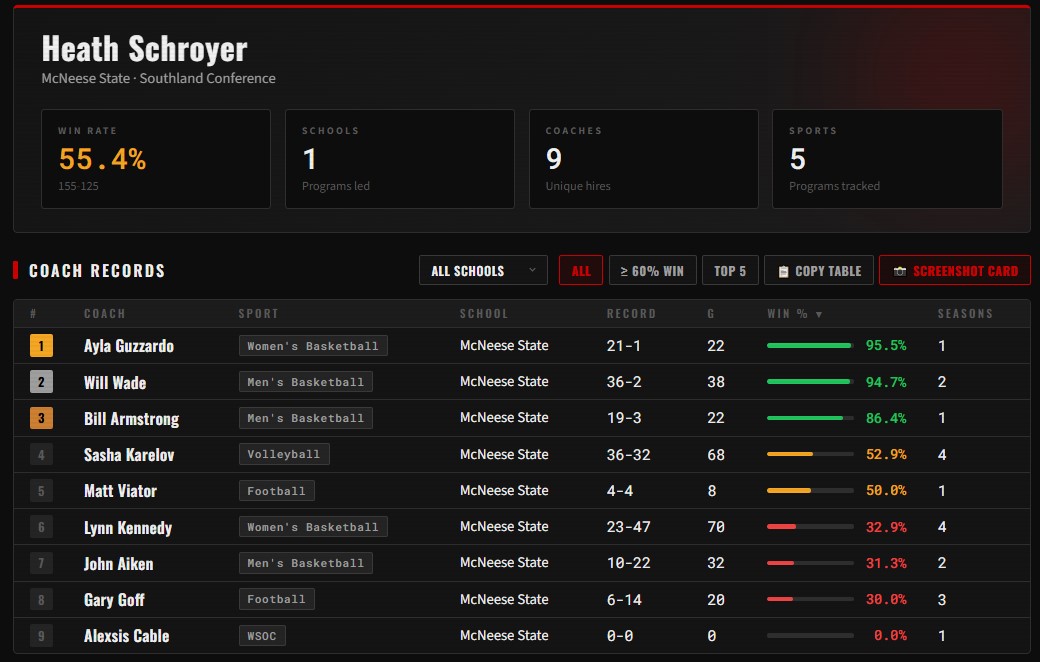Click record 10-22 cell
This screenshot has width=1040, height=662.
click(x=628, y=563)
